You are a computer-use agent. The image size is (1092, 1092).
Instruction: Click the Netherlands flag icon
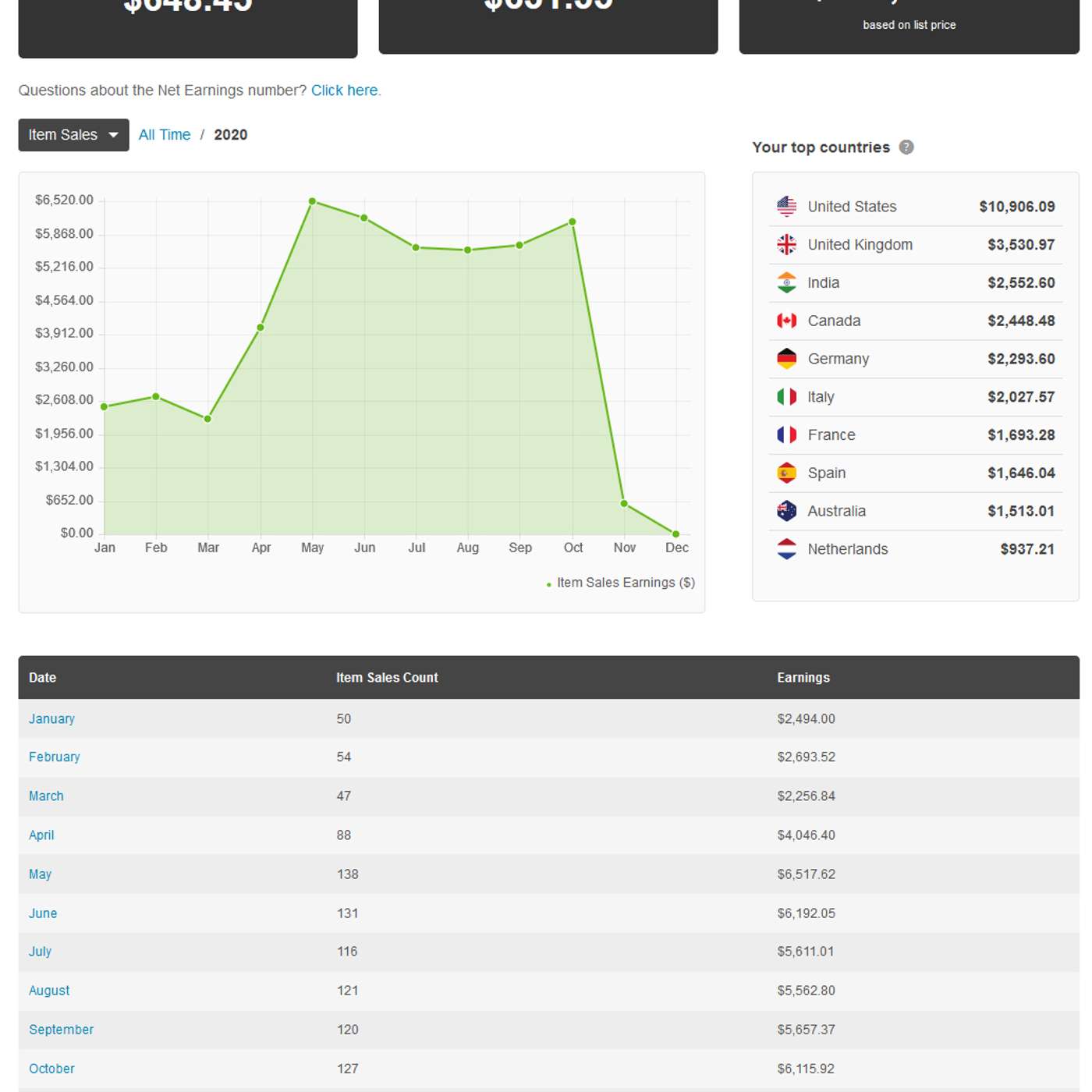(x=786, y=549)
